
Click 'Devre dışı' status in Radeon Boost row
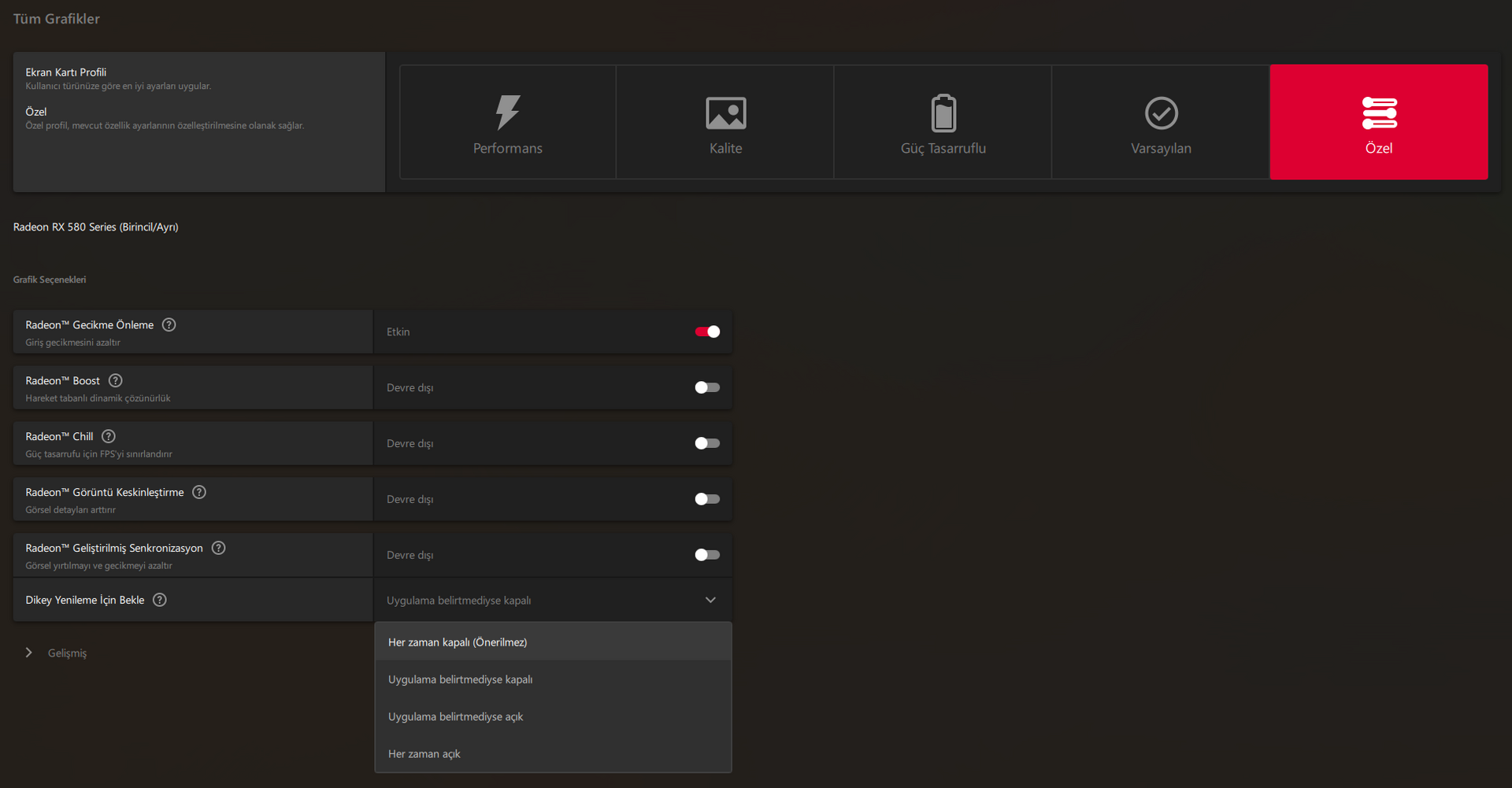click(x=410, y=388)
